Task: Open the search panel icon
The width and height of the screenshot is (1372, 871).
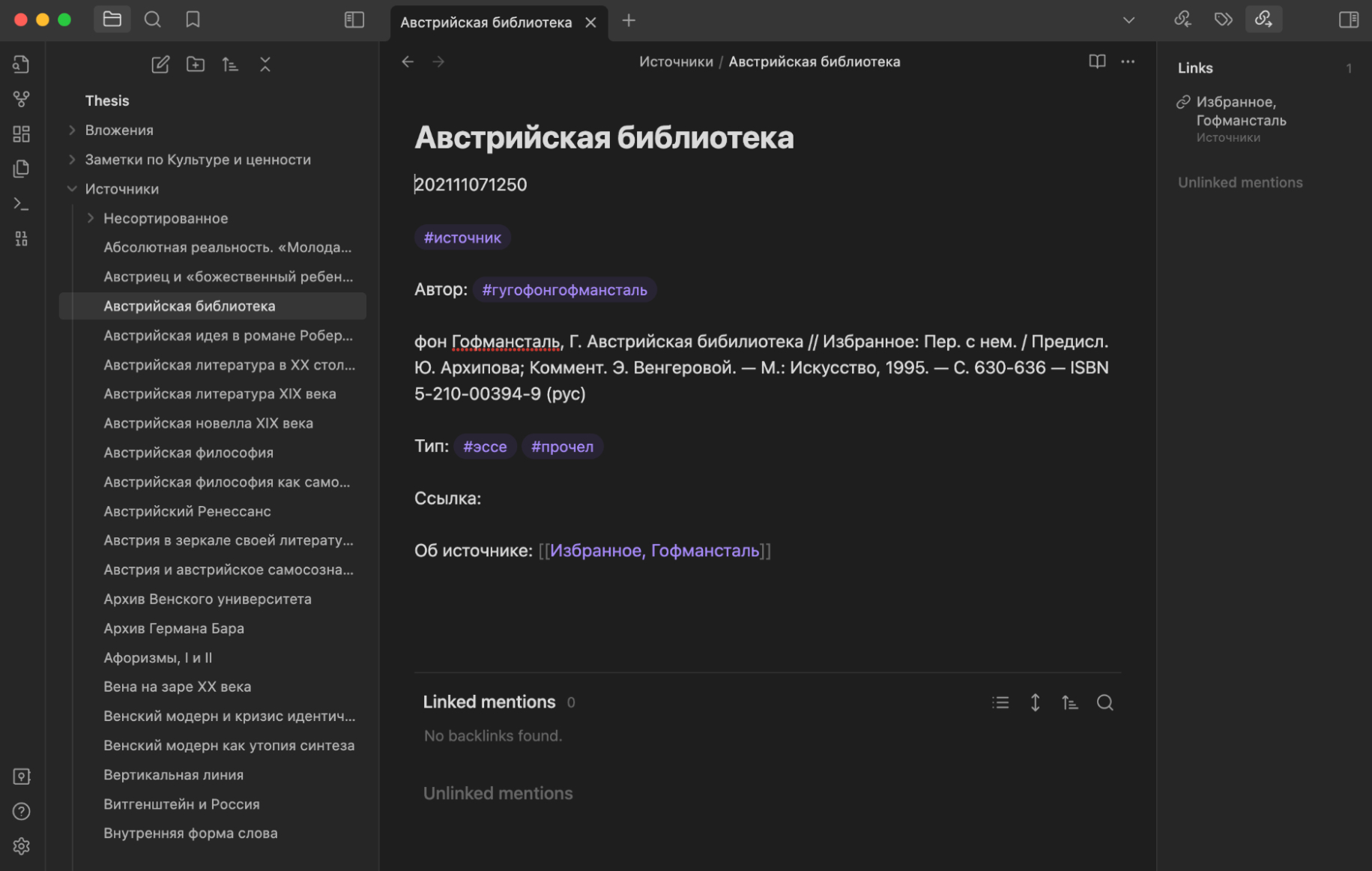Action: 153,19
